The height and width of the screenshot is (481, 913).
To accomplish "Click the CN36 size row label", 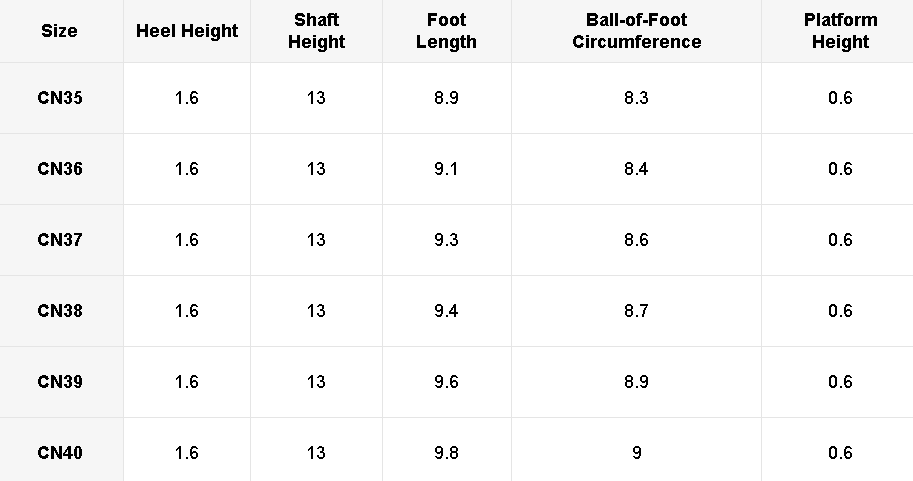I will (x=60, y=169).
